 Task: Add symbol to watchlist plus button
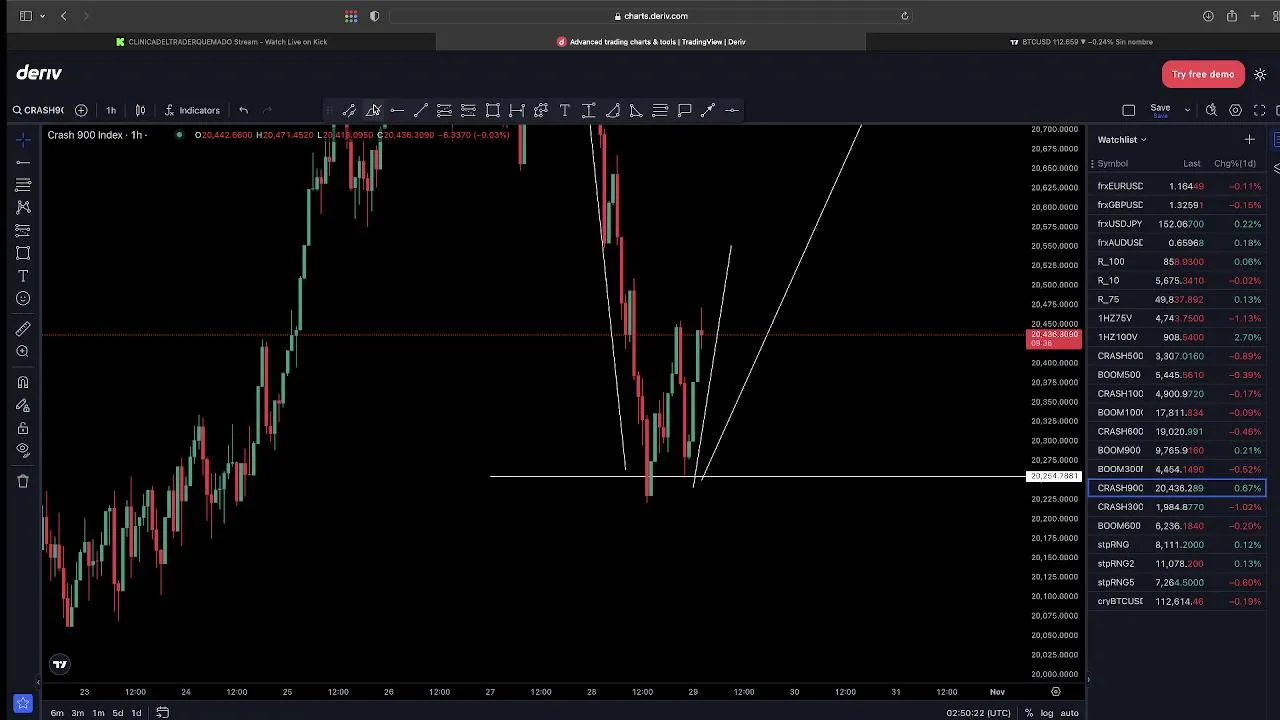pyautogui.click(x=1249, y=140)
